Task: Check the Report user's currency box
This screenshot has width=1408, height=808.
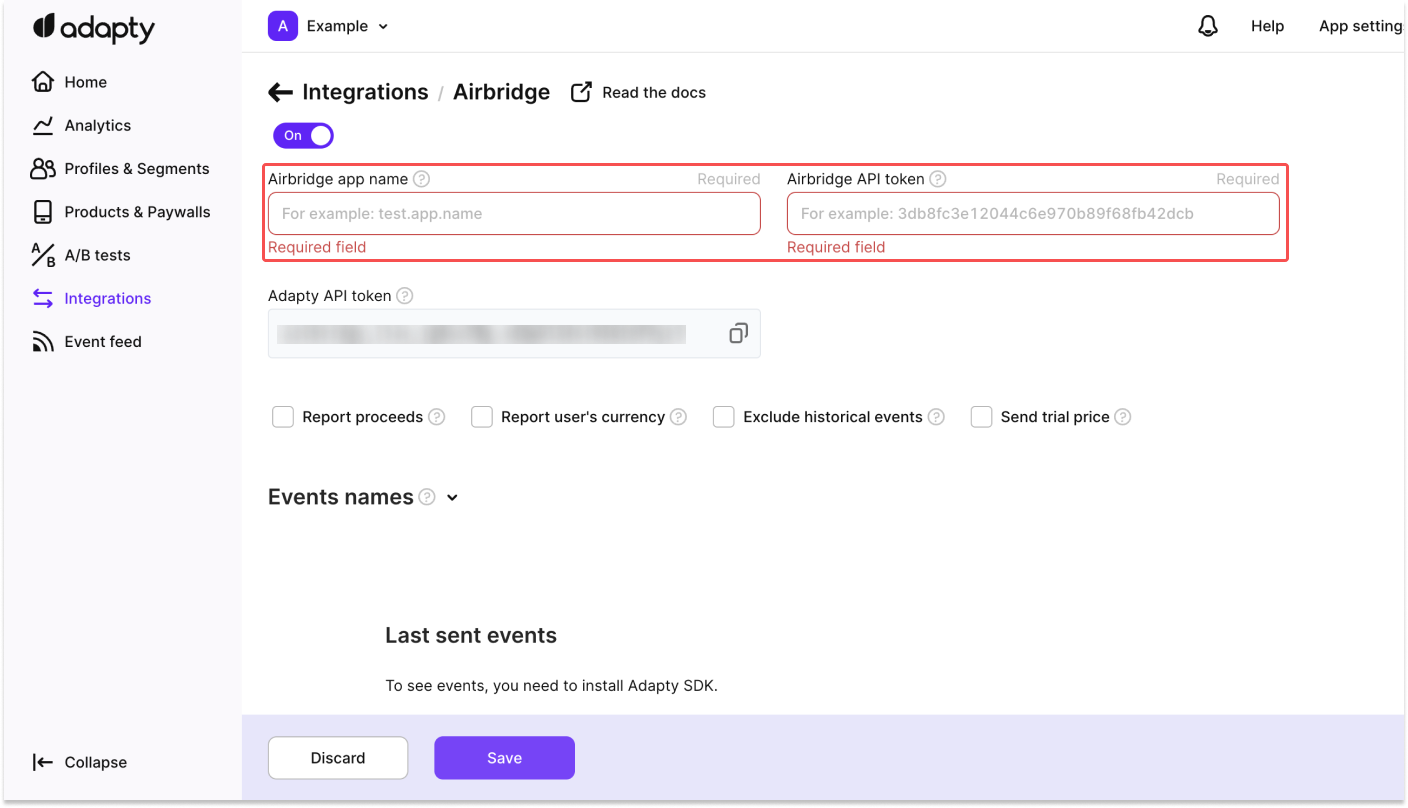Action: pos(482,417)
